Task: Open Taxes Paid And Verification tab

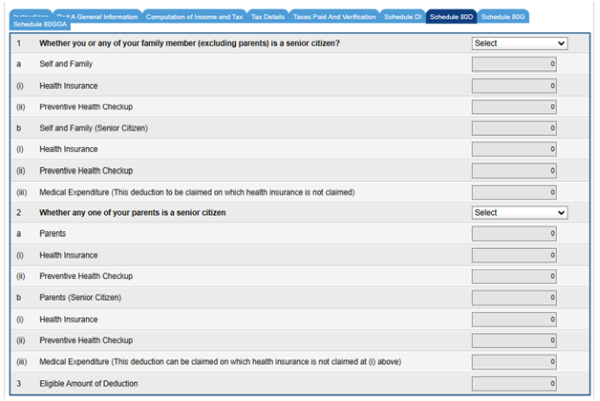Action: coord(335,17)
